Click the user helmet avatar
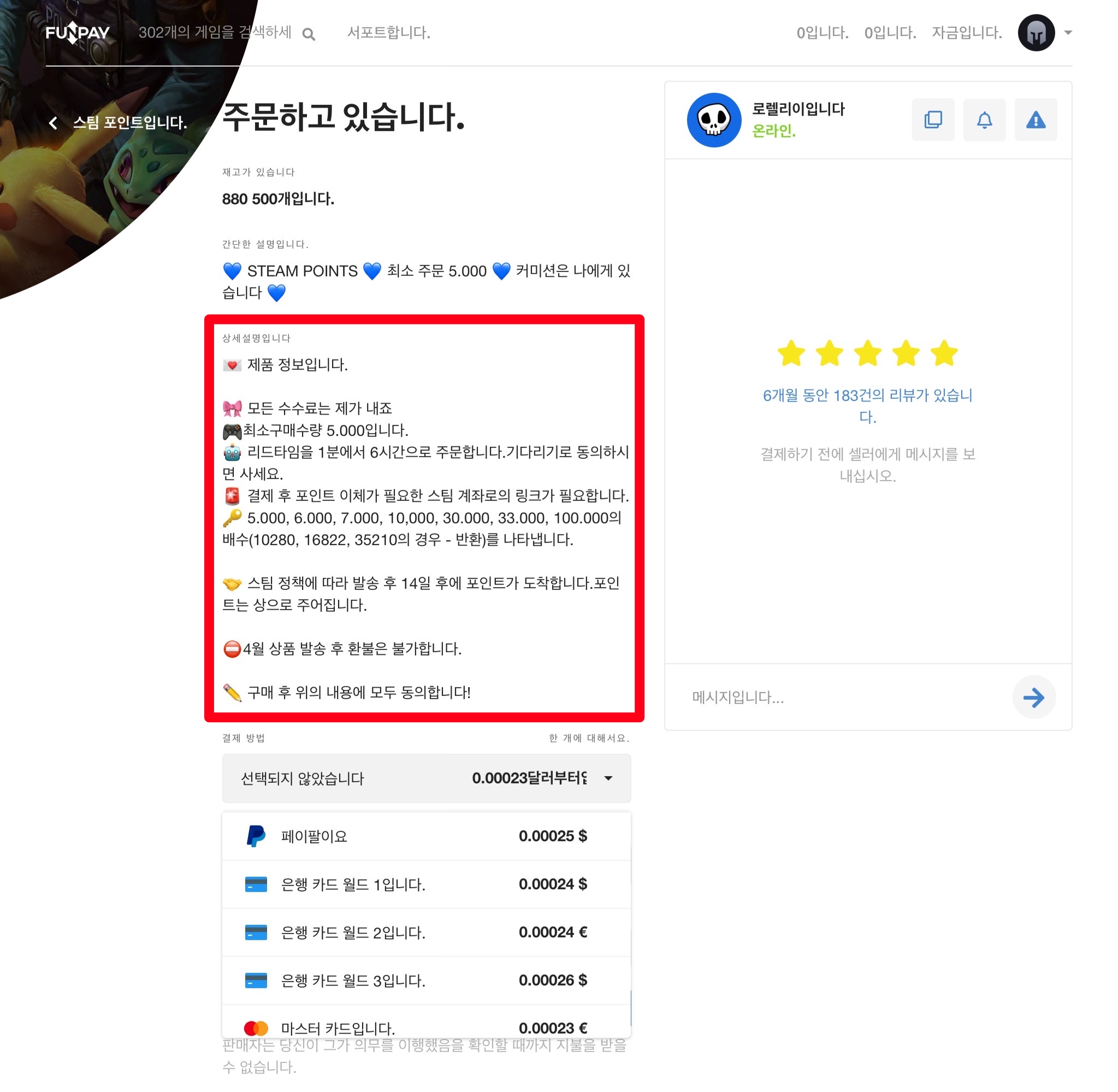The height and width of the screenshot is (1092, 1118). pyautogui.click(x=1036, y=33)
